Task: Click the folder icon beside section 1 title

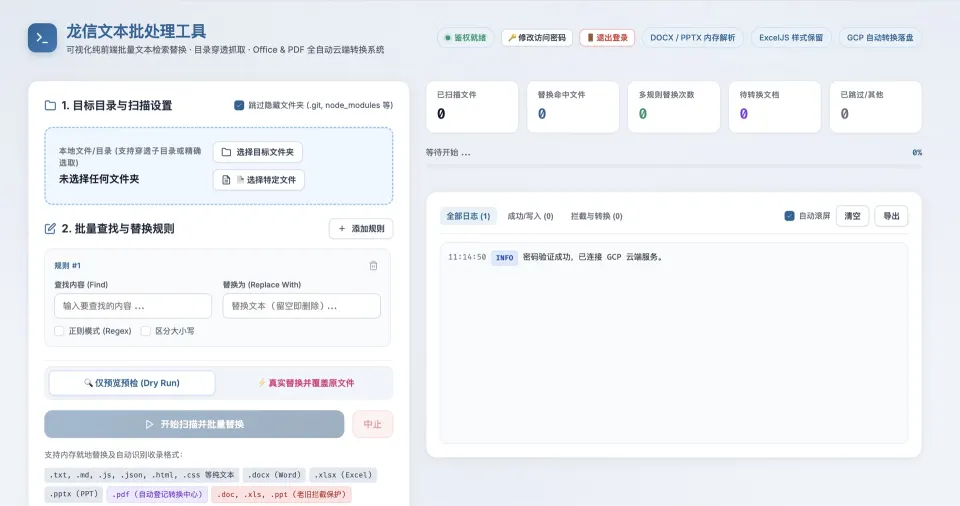Action: point(50,105)
